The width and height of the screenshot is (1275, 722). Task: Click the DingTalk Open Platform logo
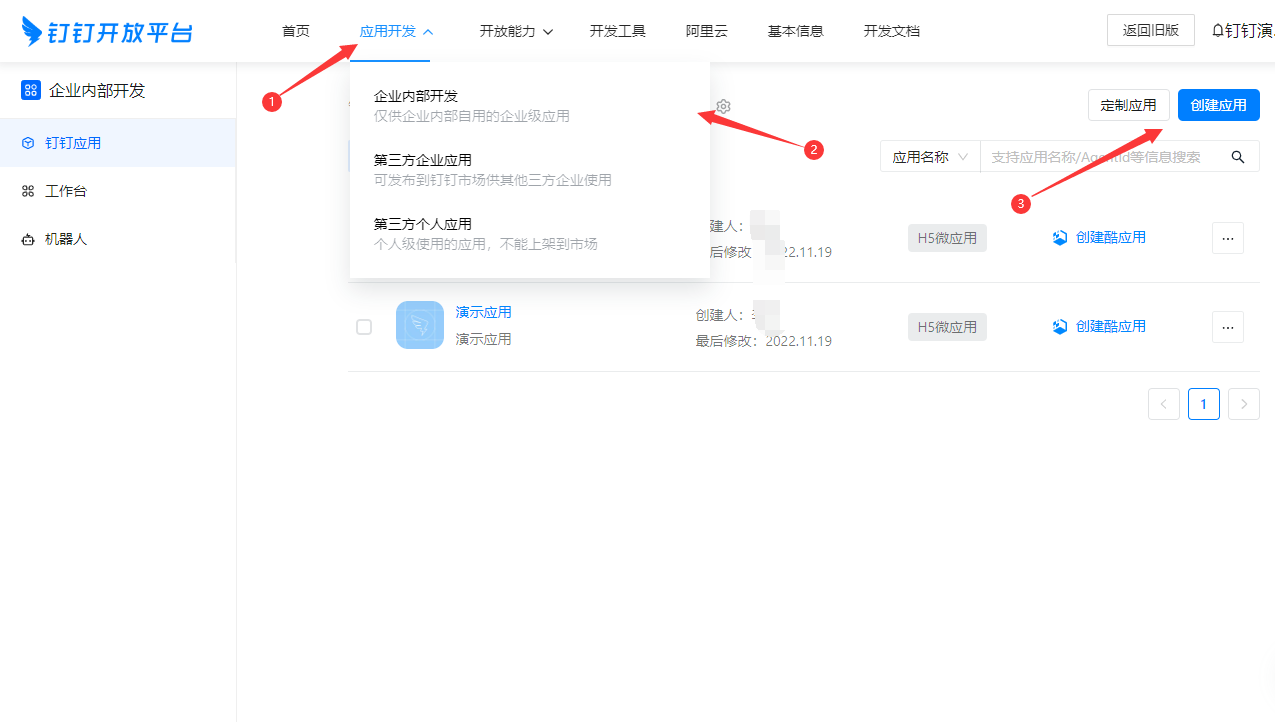pyautogui.click(x=107, y=31)
